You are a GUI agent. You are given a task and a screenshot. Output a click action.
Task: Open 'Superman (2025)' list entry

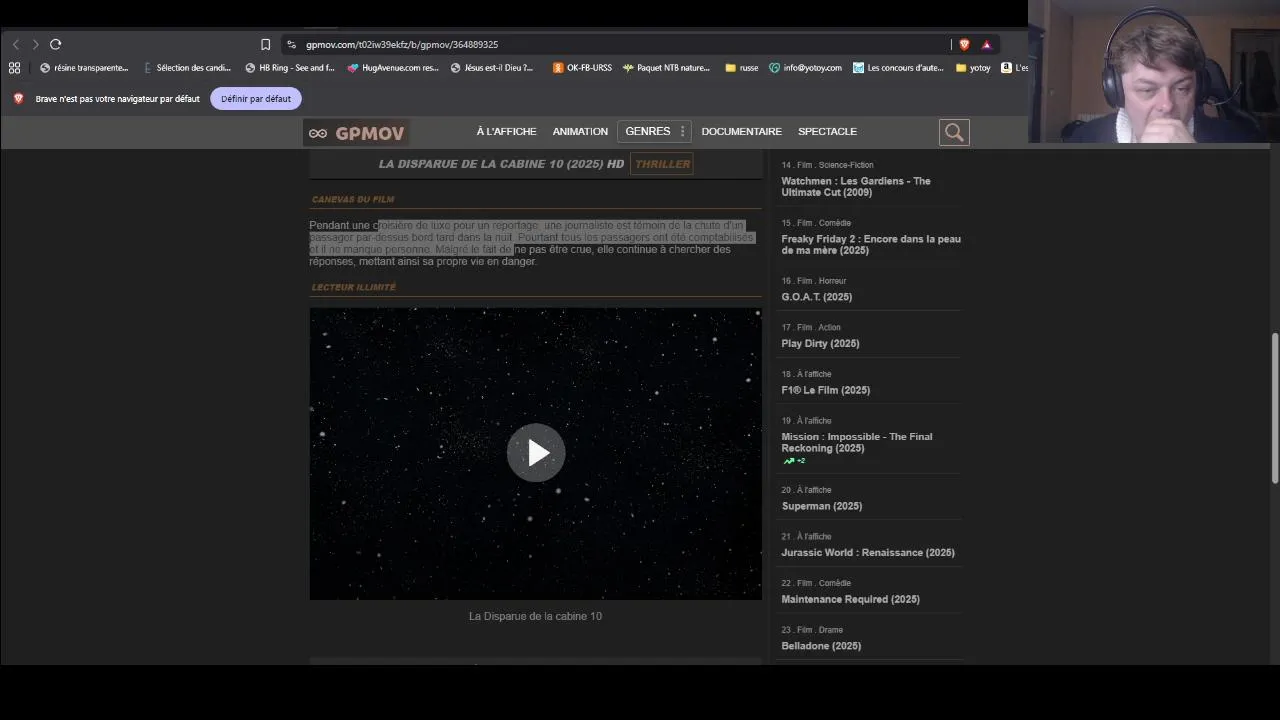point(821,506)
